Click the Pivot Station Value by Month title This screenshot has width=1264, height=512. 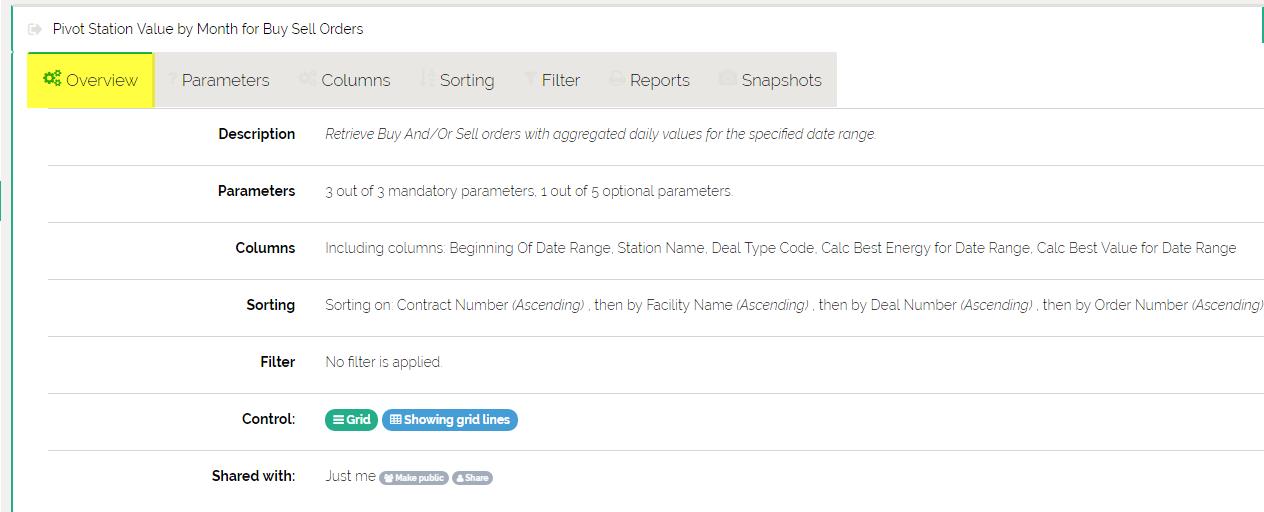208,29
